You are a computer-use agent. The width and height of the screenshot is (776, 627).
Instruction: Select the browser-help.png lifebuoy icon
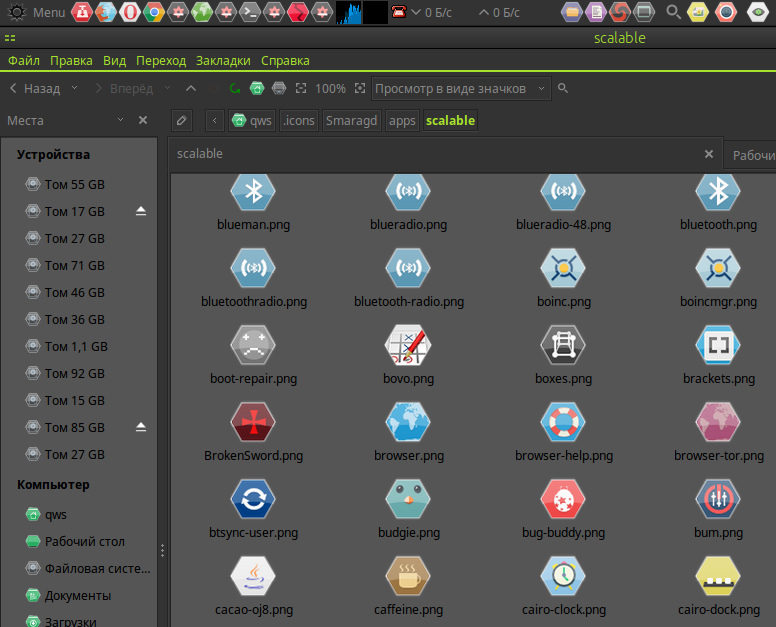[563, 422]
